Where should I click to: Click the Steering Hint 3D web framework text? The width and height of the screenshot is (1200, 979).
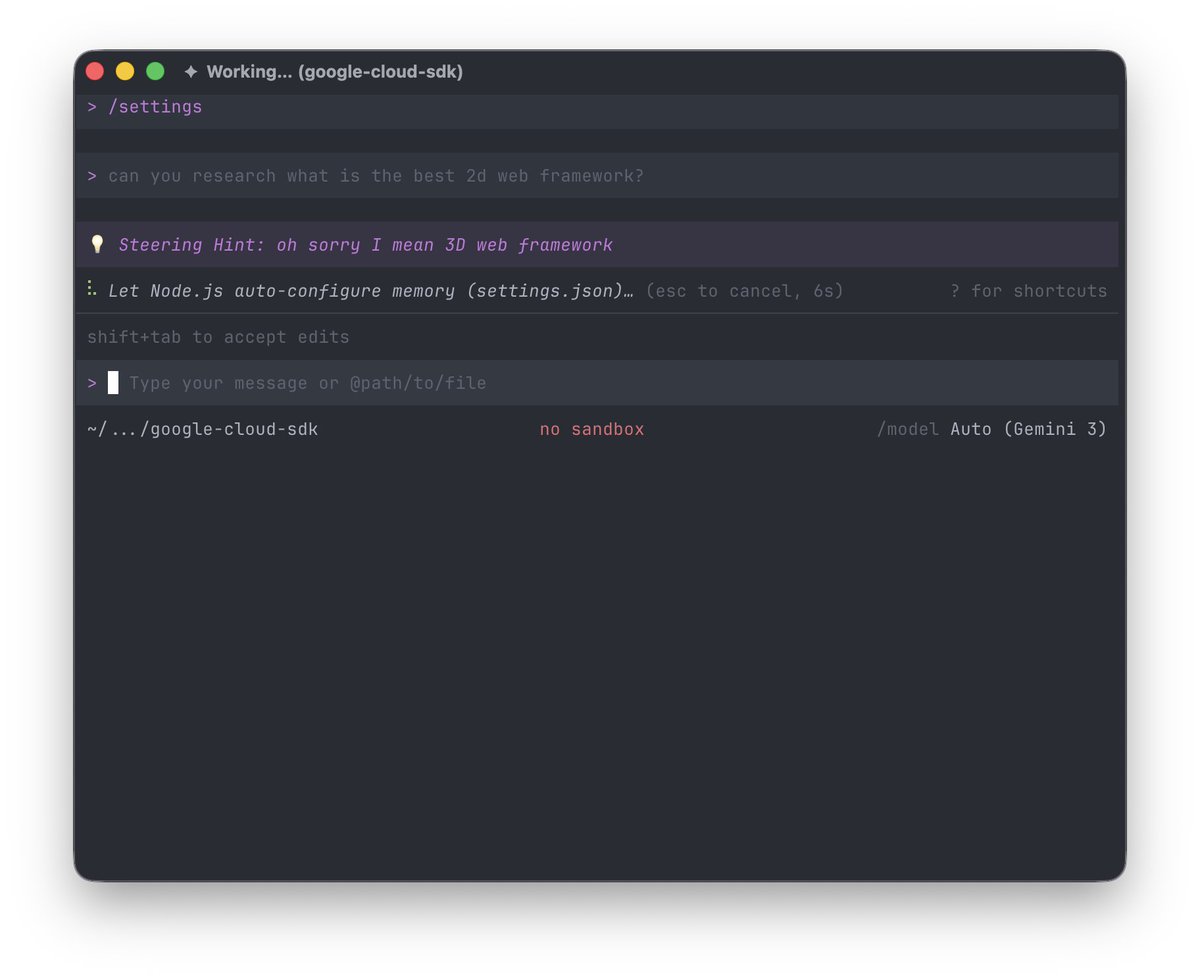(365, 245)
